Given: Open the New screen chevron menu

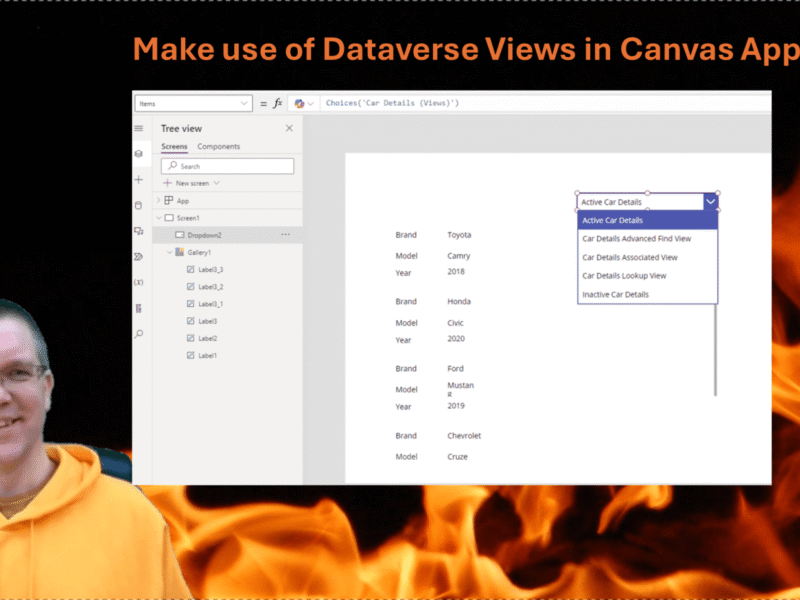Looking at the screenshot, I should [217, 183].
